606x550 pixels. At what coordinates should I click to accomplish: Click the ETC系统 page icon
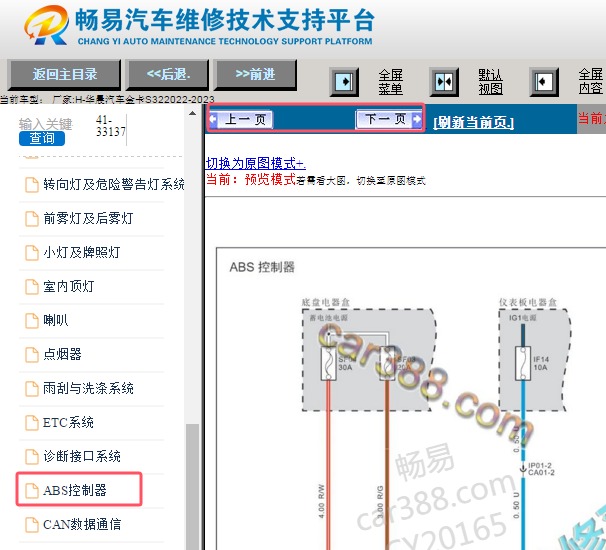coord(32,422)
